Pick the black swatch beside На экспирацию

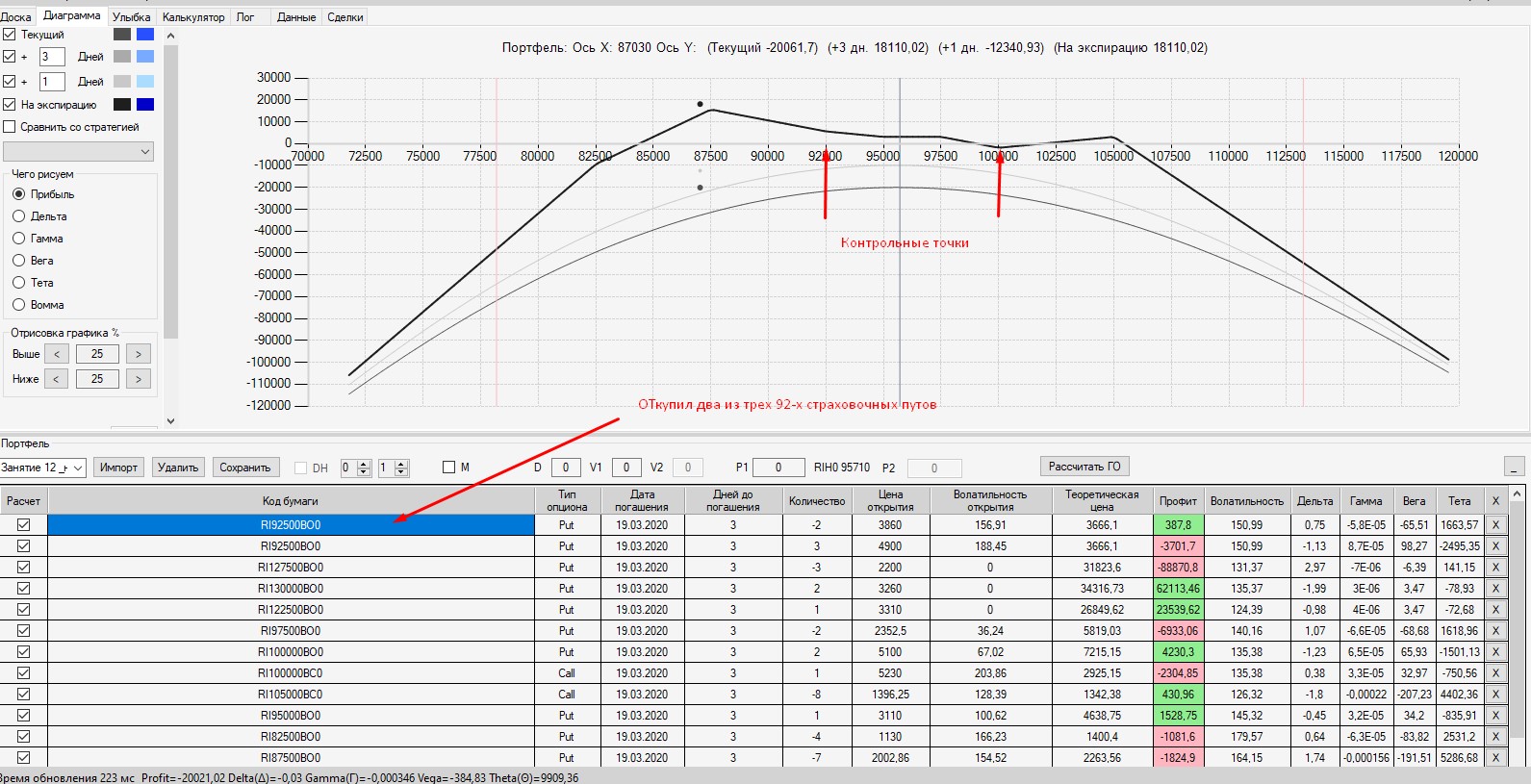(x=122, y=105)
